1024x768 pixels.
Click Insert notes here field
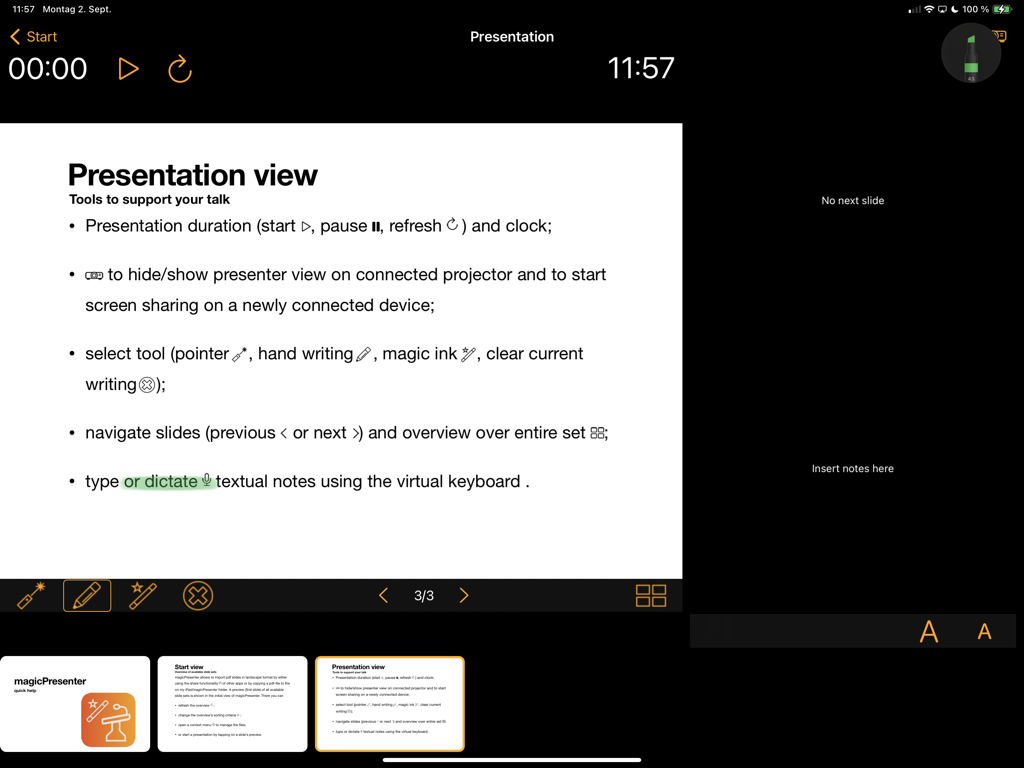pyautogui.click(x=852, y=467)
